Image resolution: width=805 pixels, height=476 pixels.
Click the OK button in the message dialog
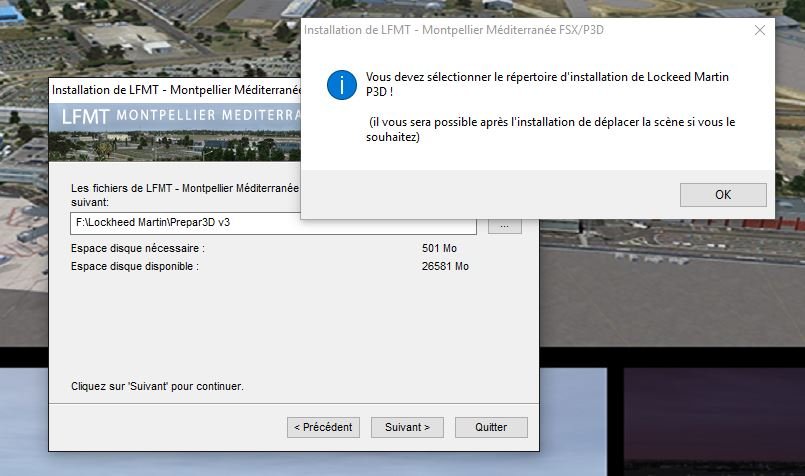[722, 195]
